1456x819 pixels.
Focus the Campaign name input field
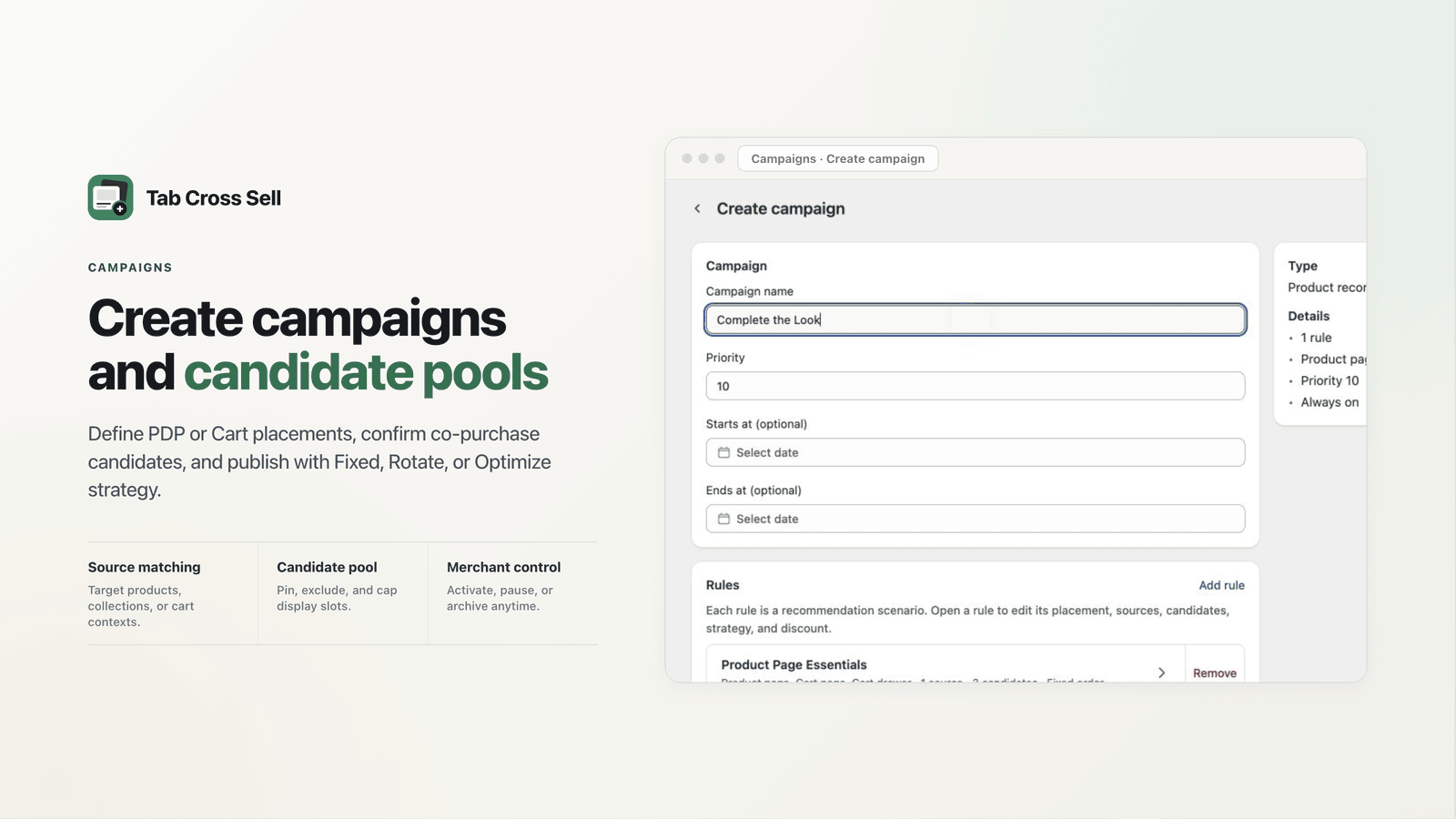[x=976, y=319]
